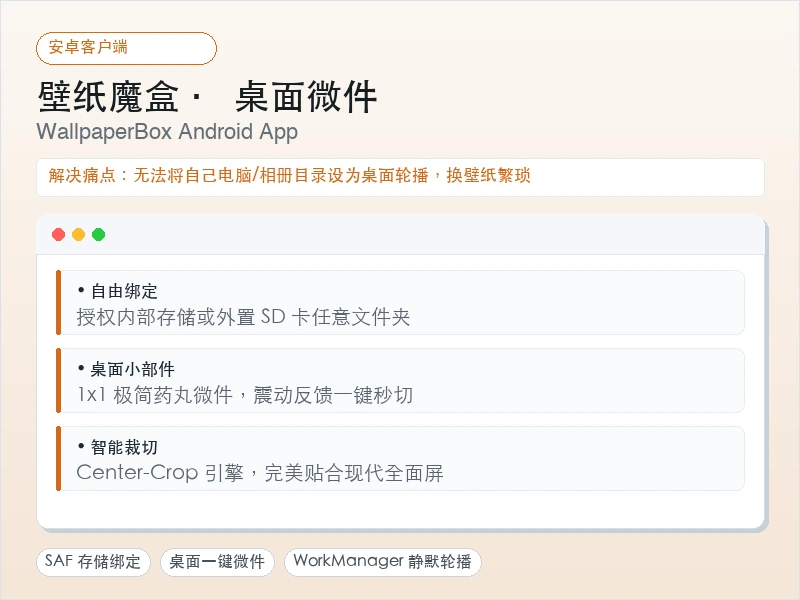
Task: Select the 安卓客户端 badge
Action: point(127,48)
